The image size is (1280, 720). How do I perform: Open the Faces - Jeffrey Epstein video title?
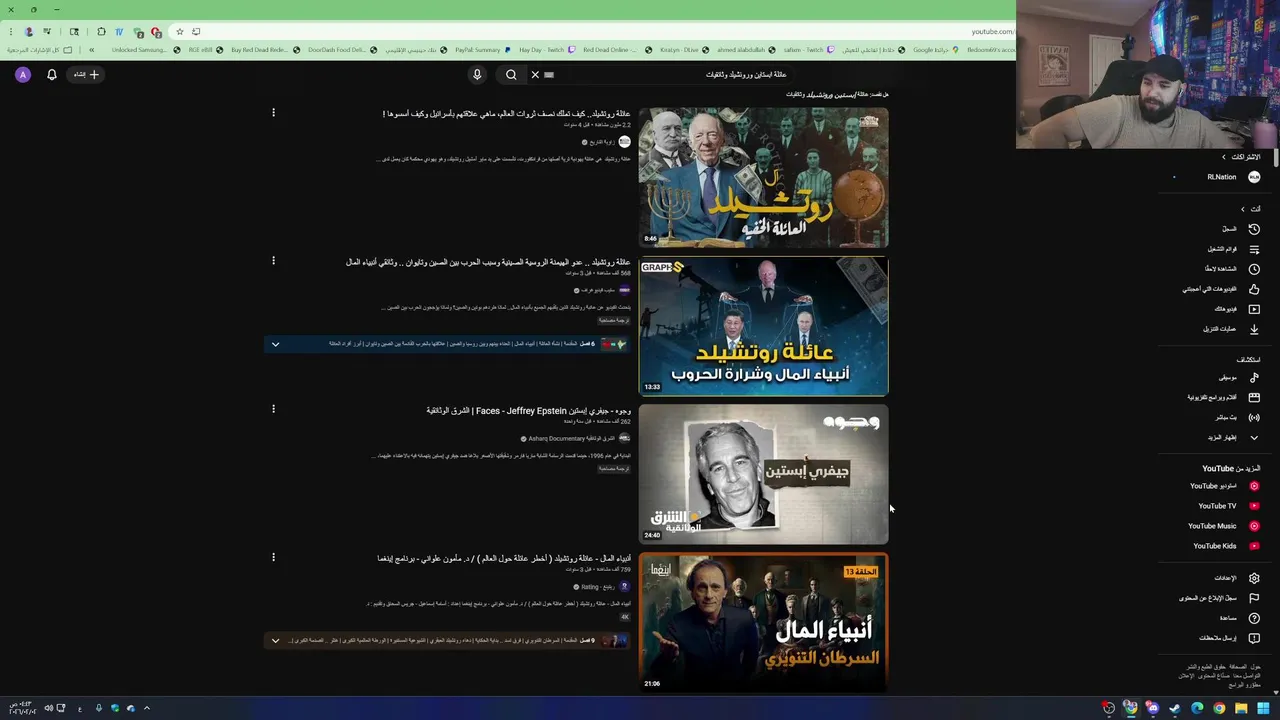point(529,411)
